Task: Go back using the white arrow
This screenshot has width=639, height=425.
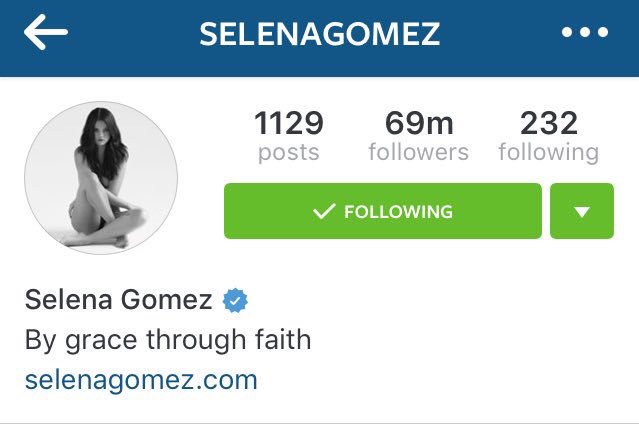Action: tap(46, 32)
